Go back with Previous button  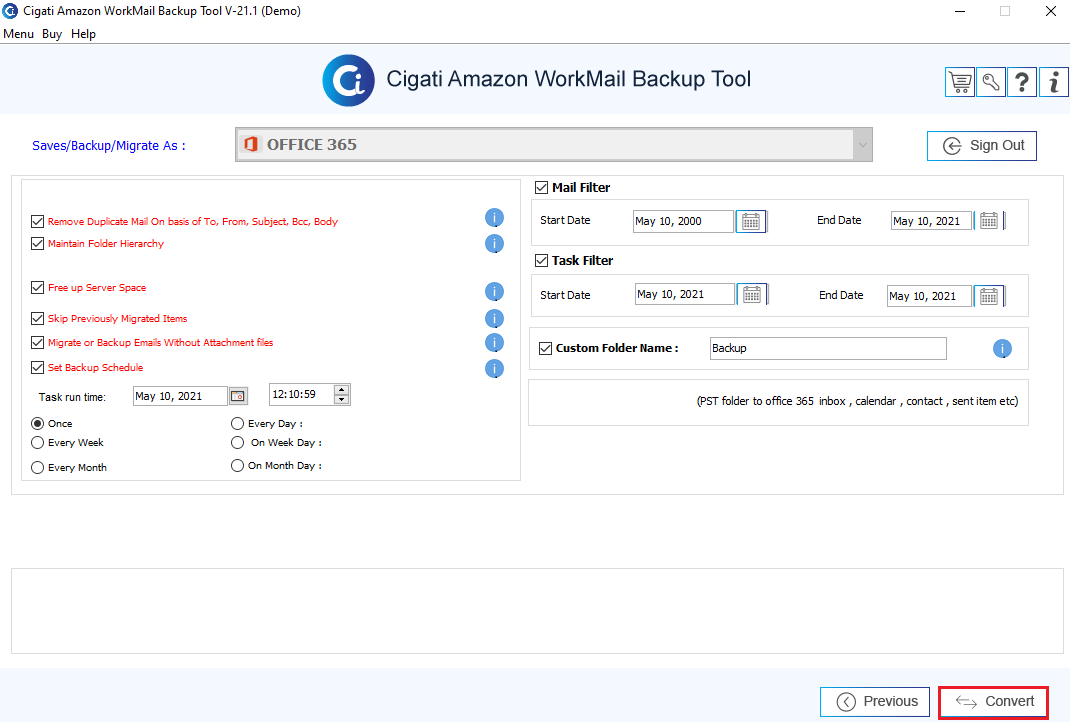(875, 702)
